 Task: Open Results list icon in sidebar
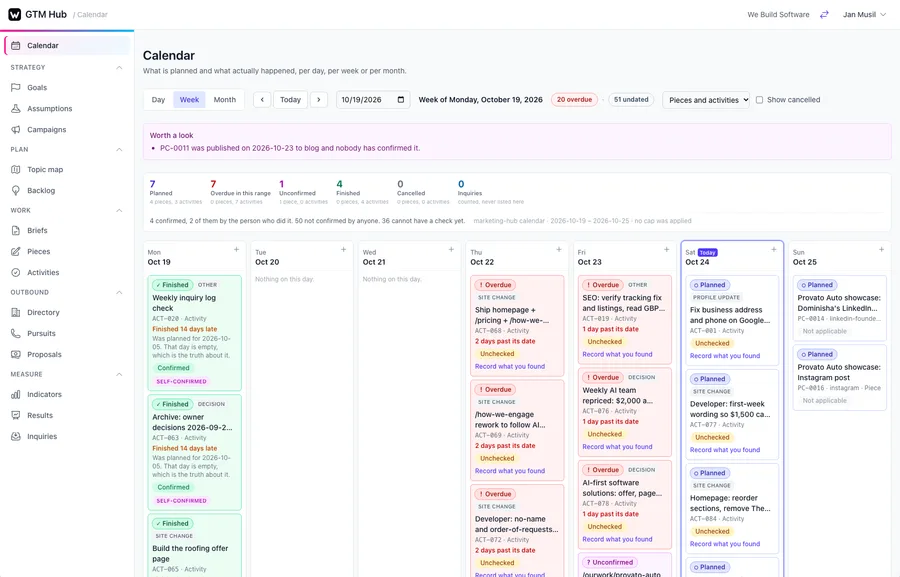[15, 415]
